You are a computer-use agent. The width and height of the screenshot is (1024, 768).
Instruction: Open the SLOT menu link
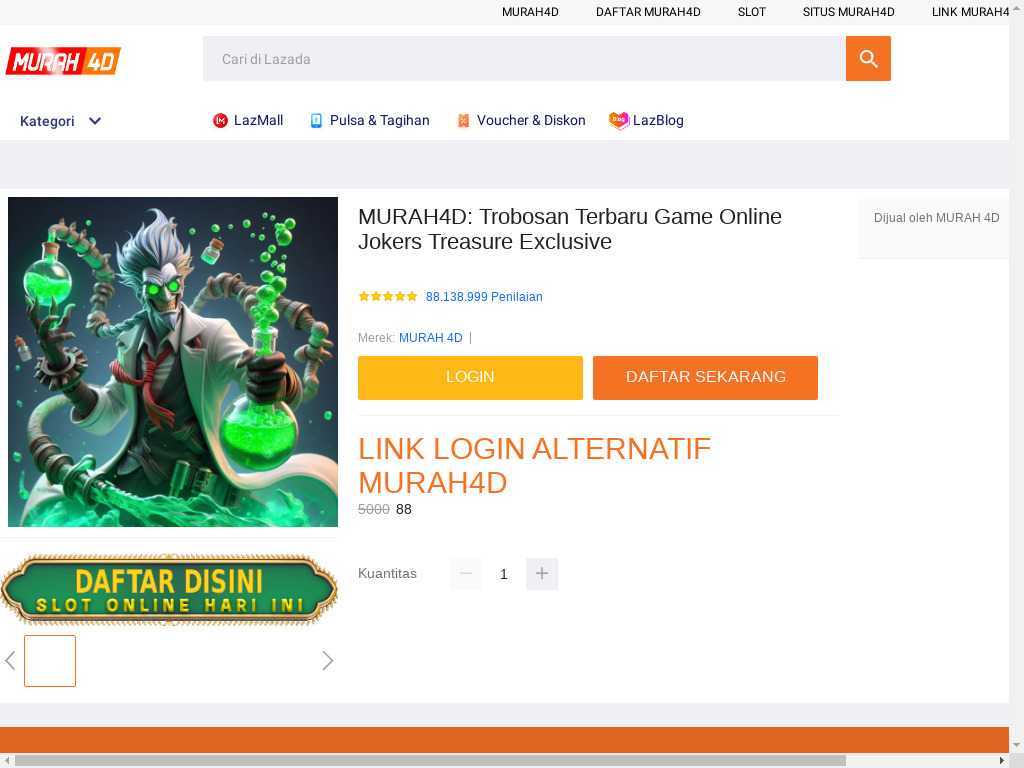coord(752,12)
